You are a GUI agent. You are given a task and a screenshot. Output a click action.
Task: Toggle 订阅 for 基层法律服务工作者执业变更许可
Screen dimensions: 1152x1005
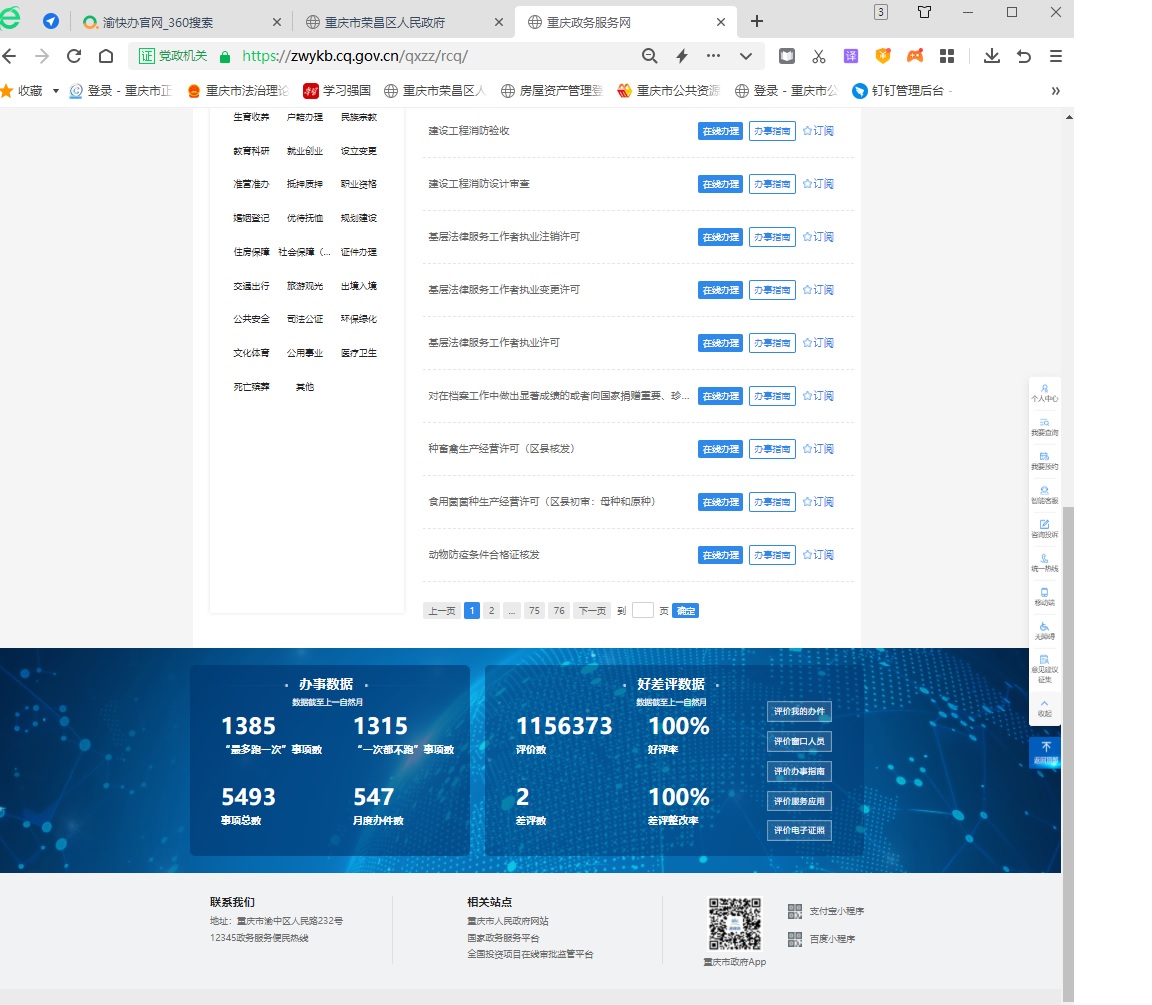(818, 289)
